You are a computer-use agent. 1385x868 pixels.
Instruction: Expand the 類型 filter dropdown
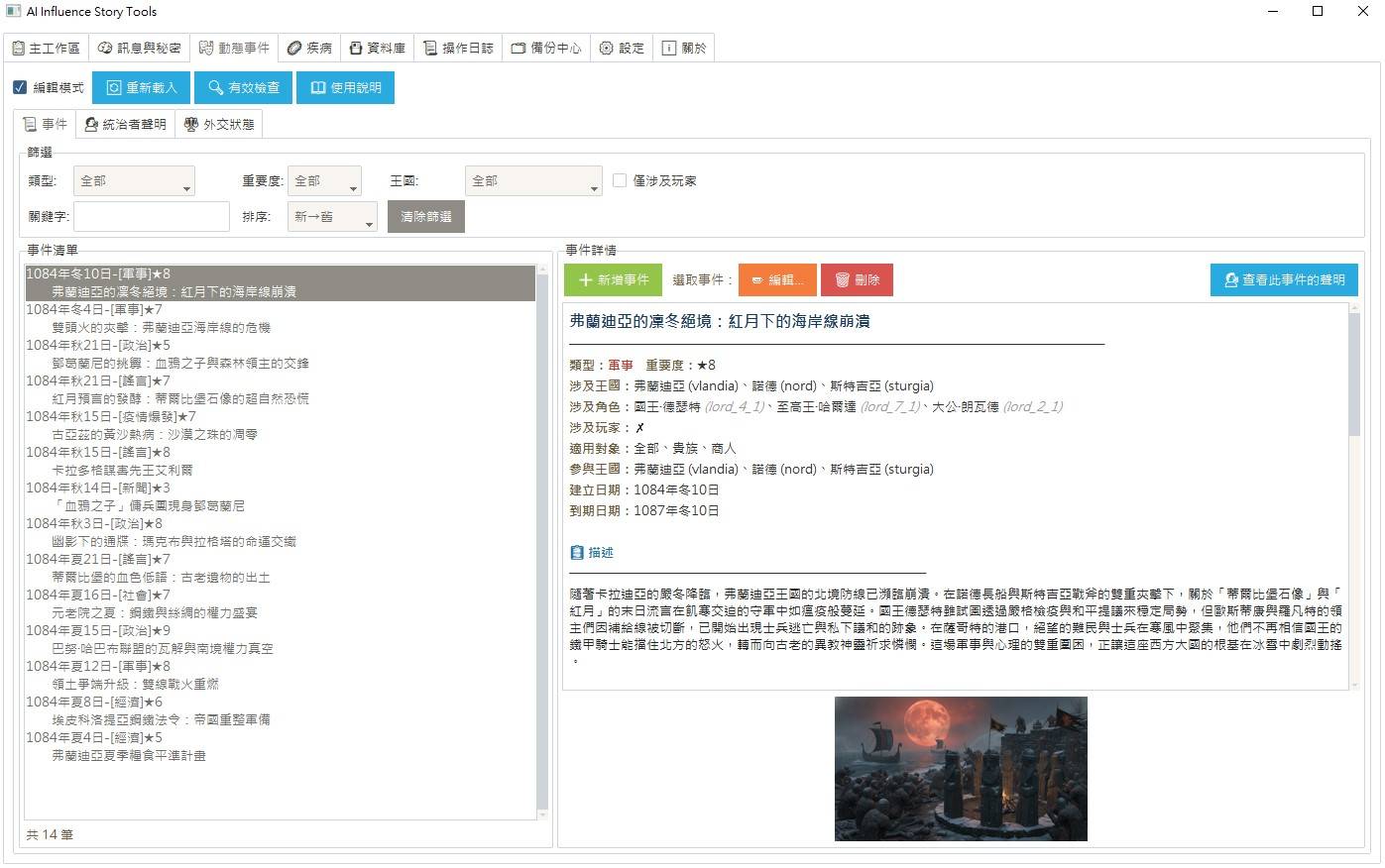(x=134, y=180)
